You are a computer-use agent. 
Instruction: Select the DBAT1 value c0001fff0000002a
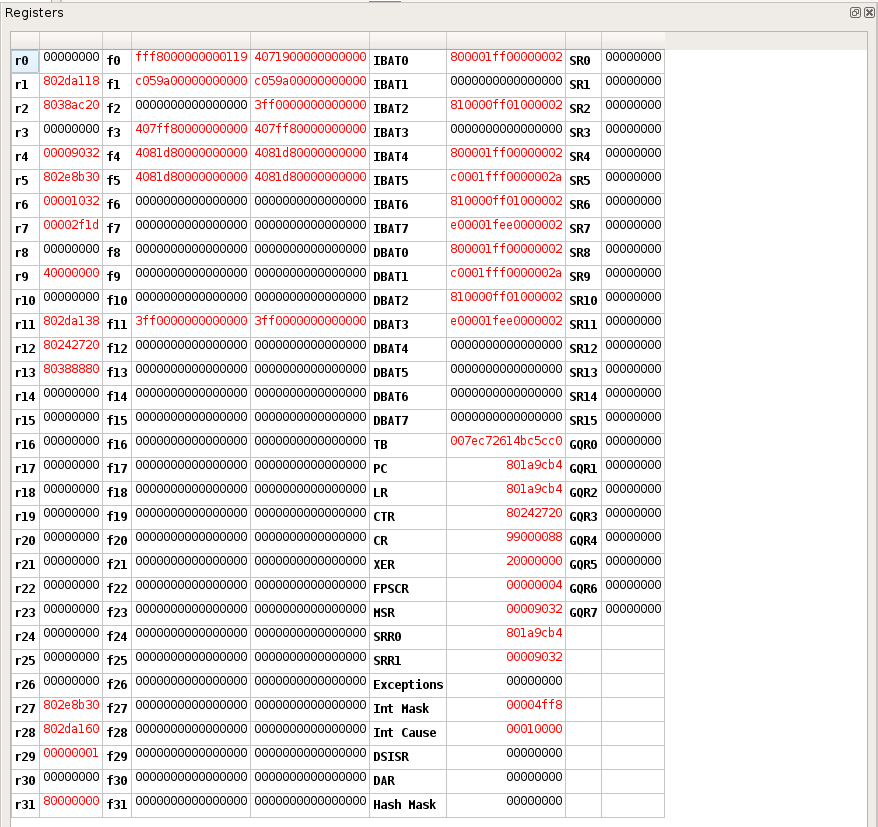coord(506,273)
